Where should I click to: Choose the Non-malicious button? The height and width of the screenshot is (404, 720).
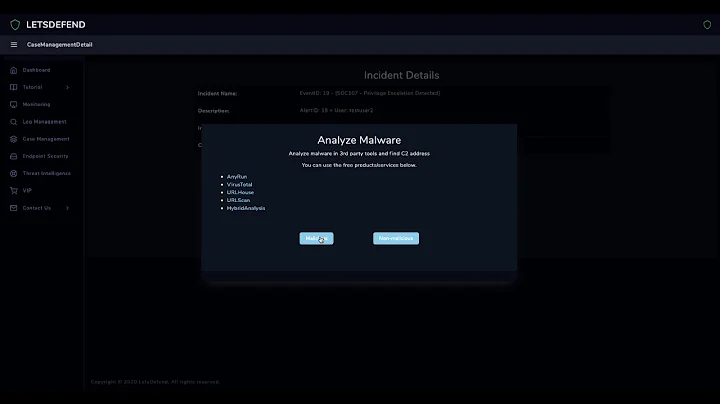click(x=396, y=238)
